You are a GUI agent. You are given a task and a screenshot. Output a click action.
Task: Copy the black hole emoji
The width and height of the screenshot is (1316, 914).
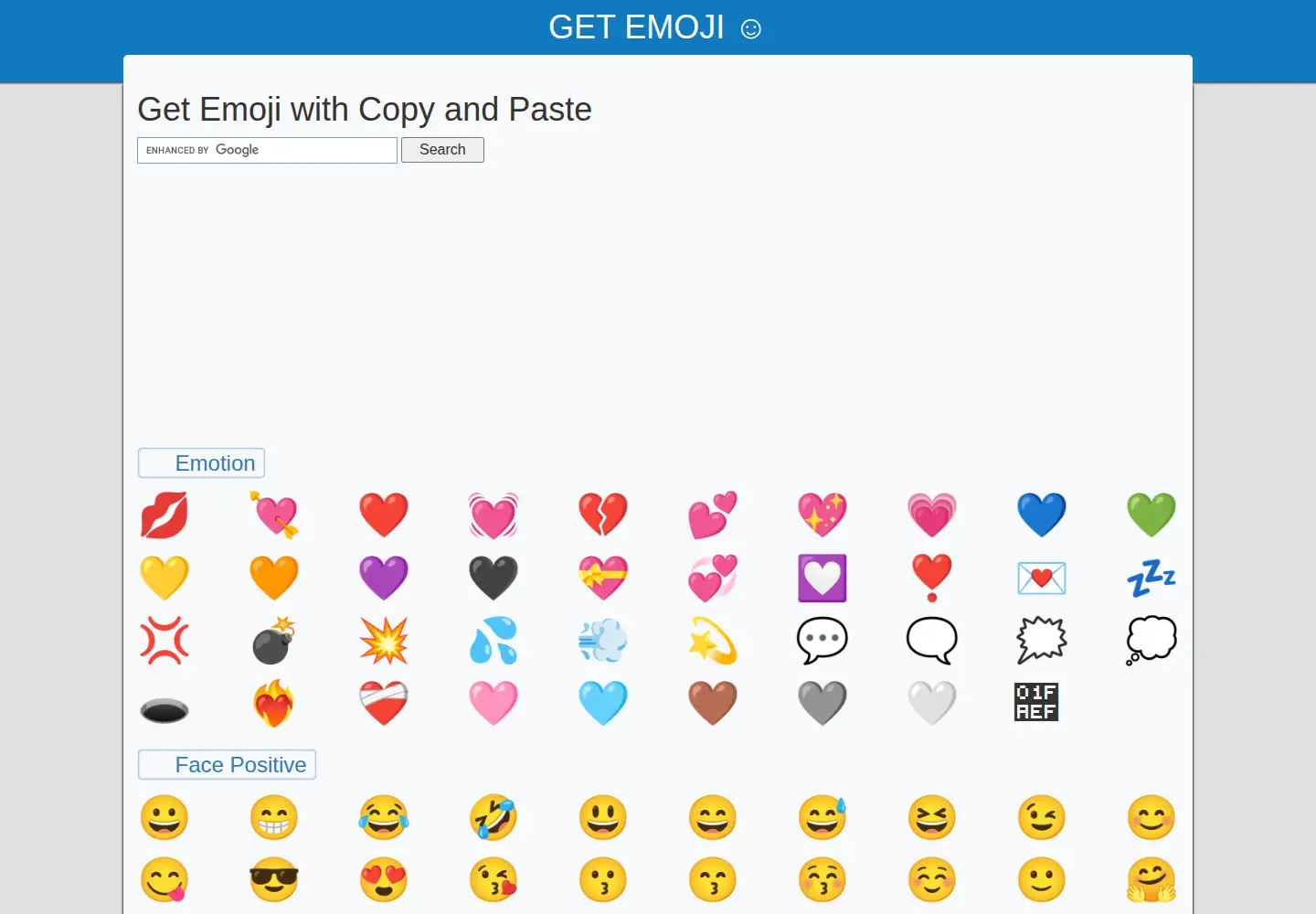pos(164,709)
